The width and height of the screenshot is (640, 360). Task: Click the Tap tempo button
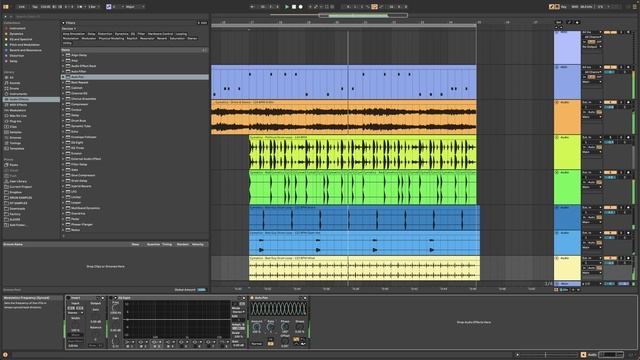(x=35, y=7)
